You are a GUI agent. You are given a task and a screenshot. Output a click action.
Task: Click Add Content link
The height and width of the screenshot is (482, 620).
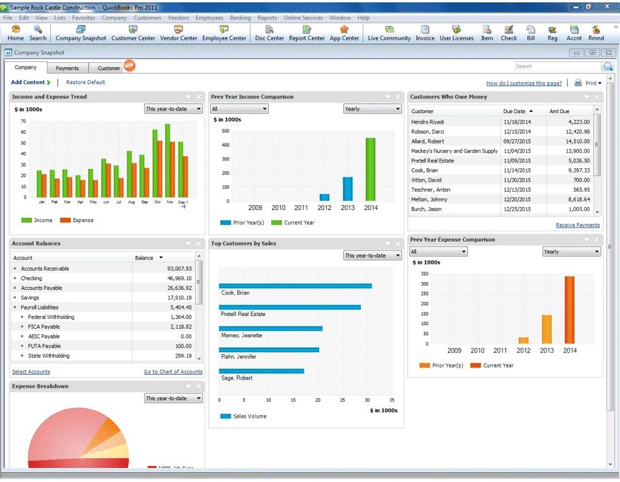coord(30,82)
